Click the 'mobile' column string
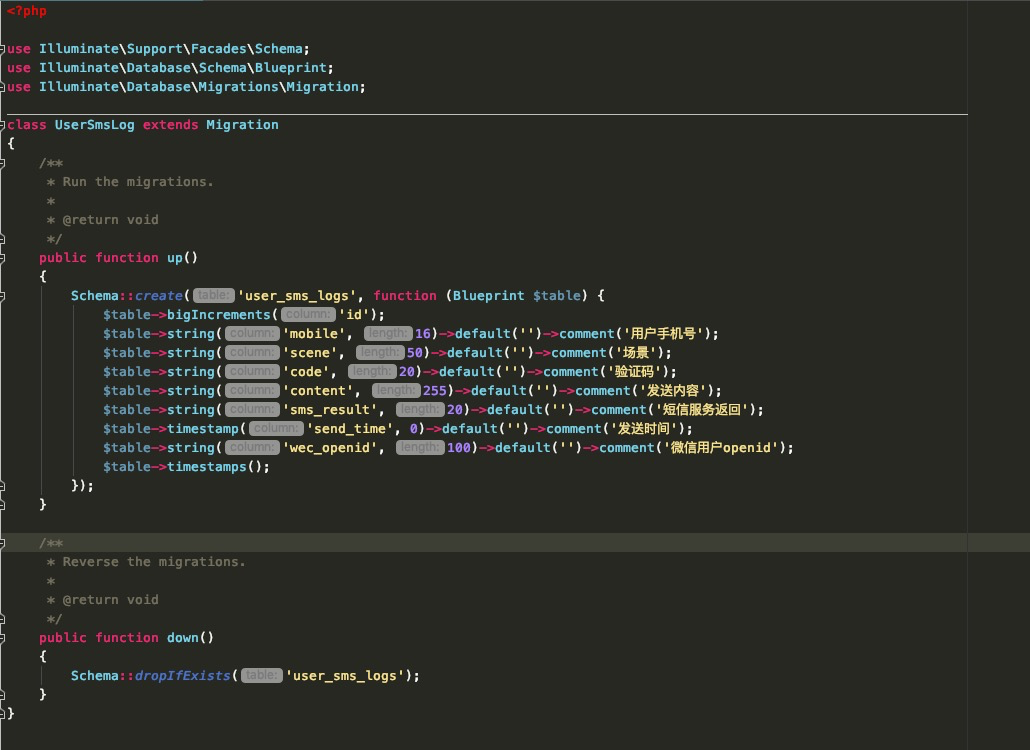The height and width of the screenshot is (750, 1030). (x=313, y=334)
